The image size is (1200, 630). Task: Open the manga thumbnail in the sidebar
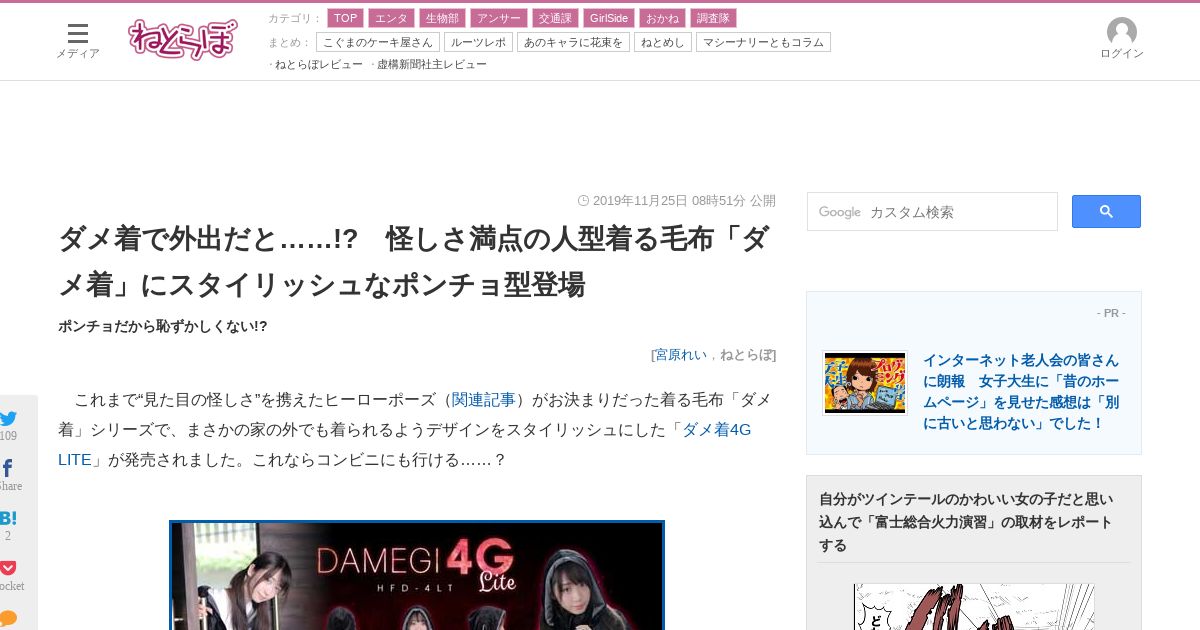[974, 607]
